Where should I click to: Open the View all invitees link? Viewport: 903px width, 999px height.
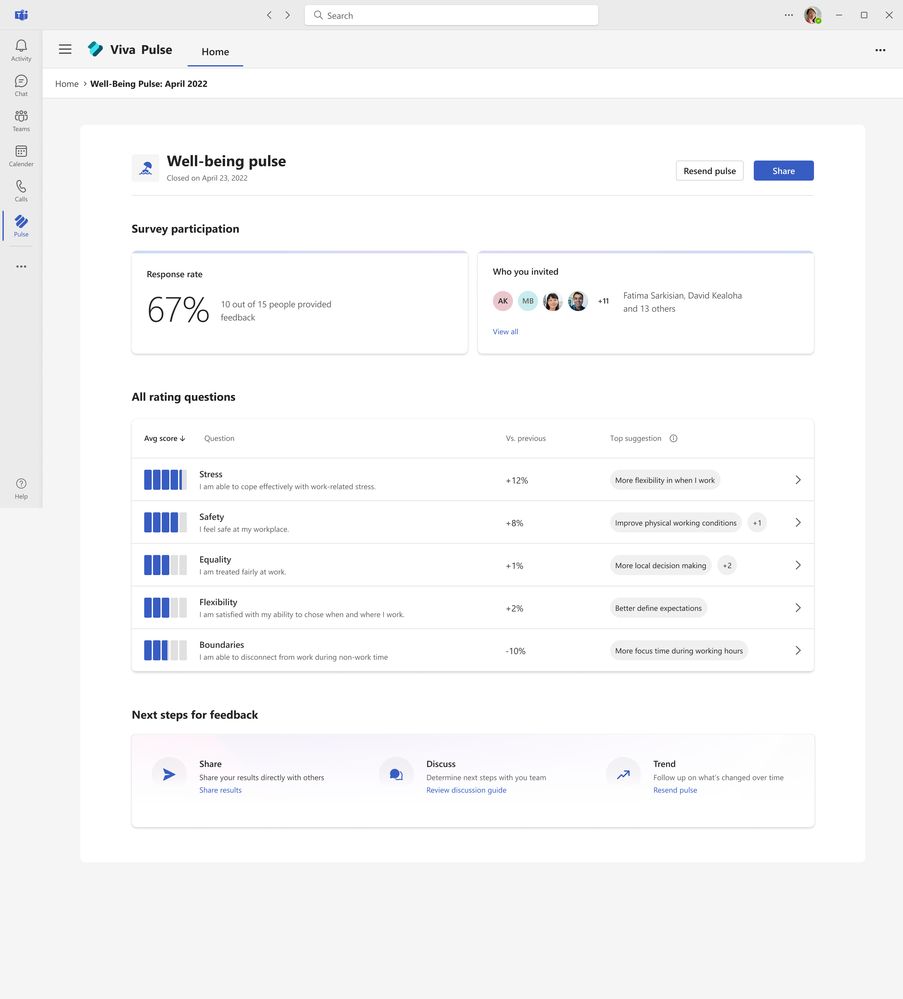[505, 332]
